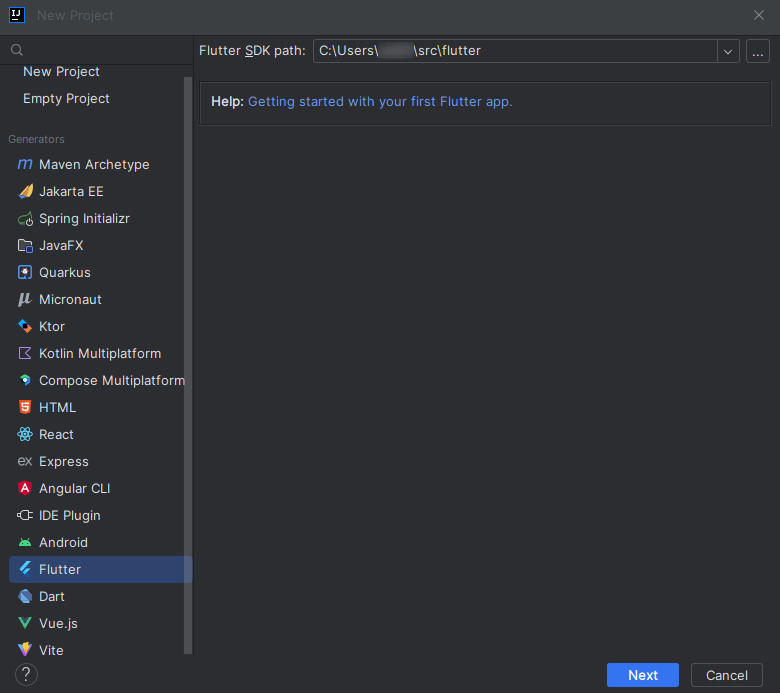Click the Micronaut mu icon

coord(25,299)
